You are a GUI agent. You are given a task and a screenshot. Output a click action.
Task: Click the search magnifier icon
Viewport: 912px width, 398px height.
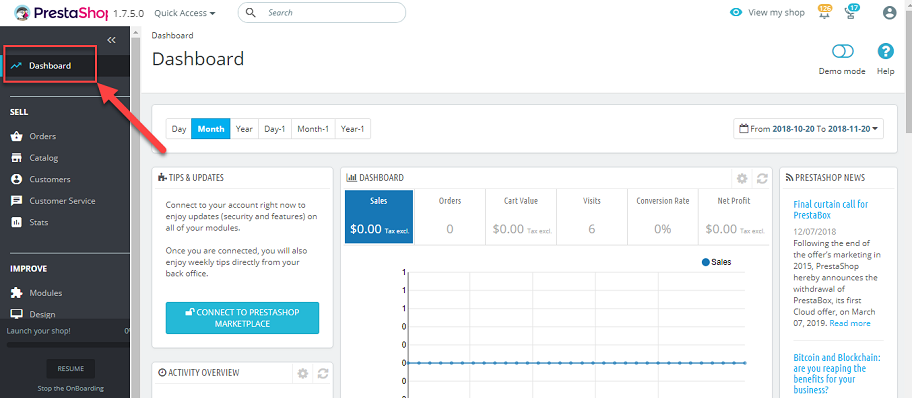pos(251,12)
